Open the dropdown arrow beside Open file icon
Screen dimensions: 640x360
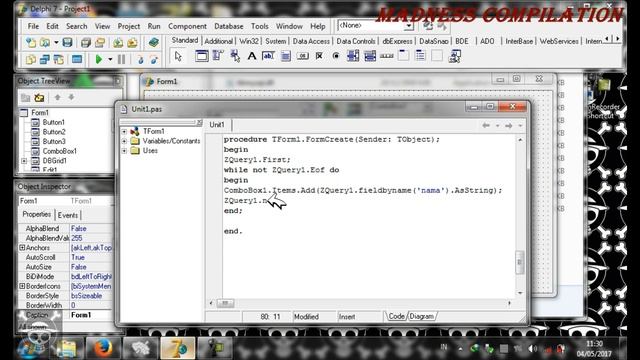tap(56, 42)
